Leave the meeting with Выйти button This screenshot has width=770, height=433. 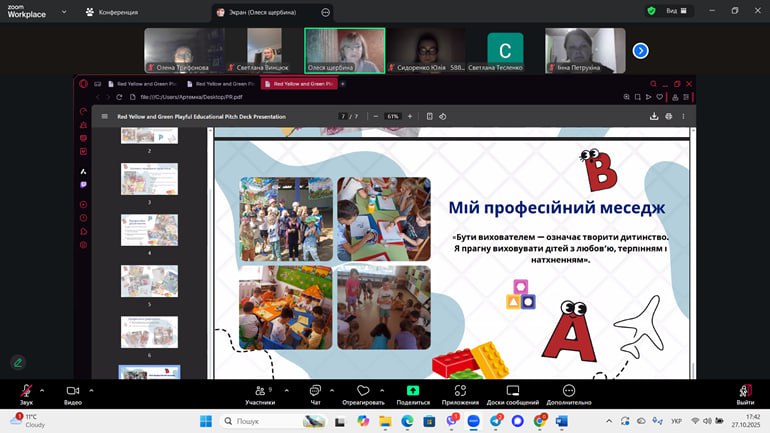point(745,394)
